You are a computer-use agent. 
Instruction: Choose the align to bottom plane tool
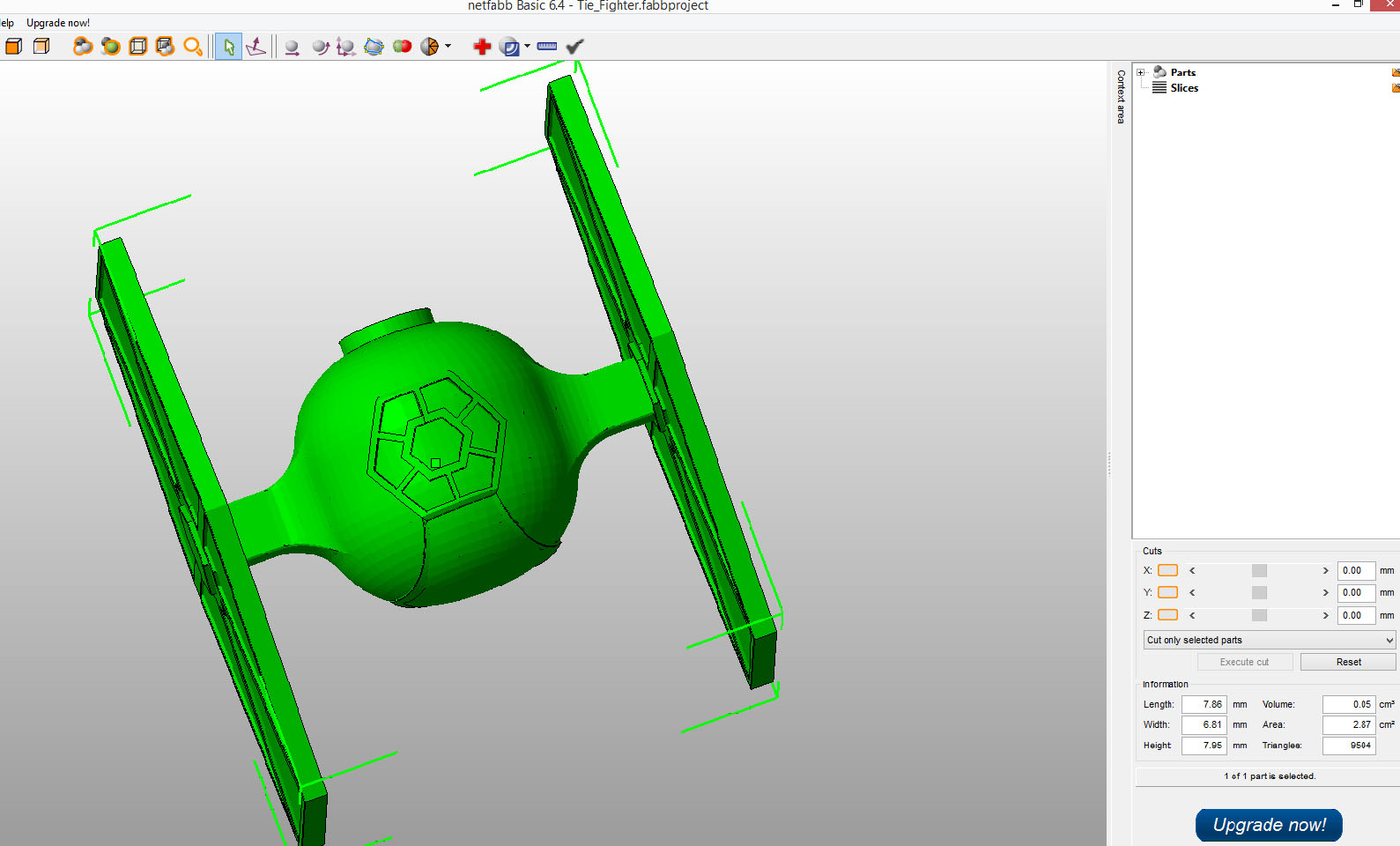click(x=256, y=47)
